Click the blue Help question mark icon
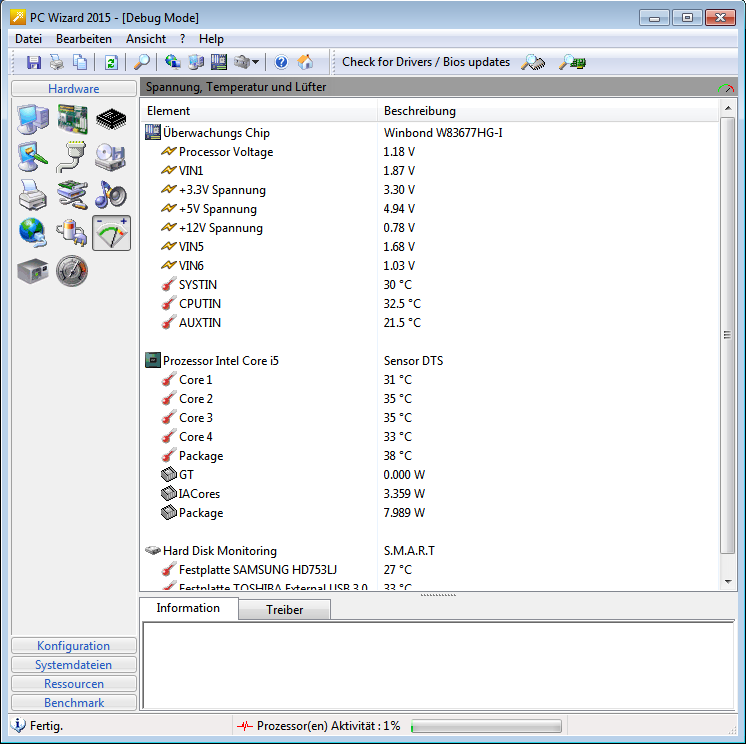748x744 pixels. 281,62
